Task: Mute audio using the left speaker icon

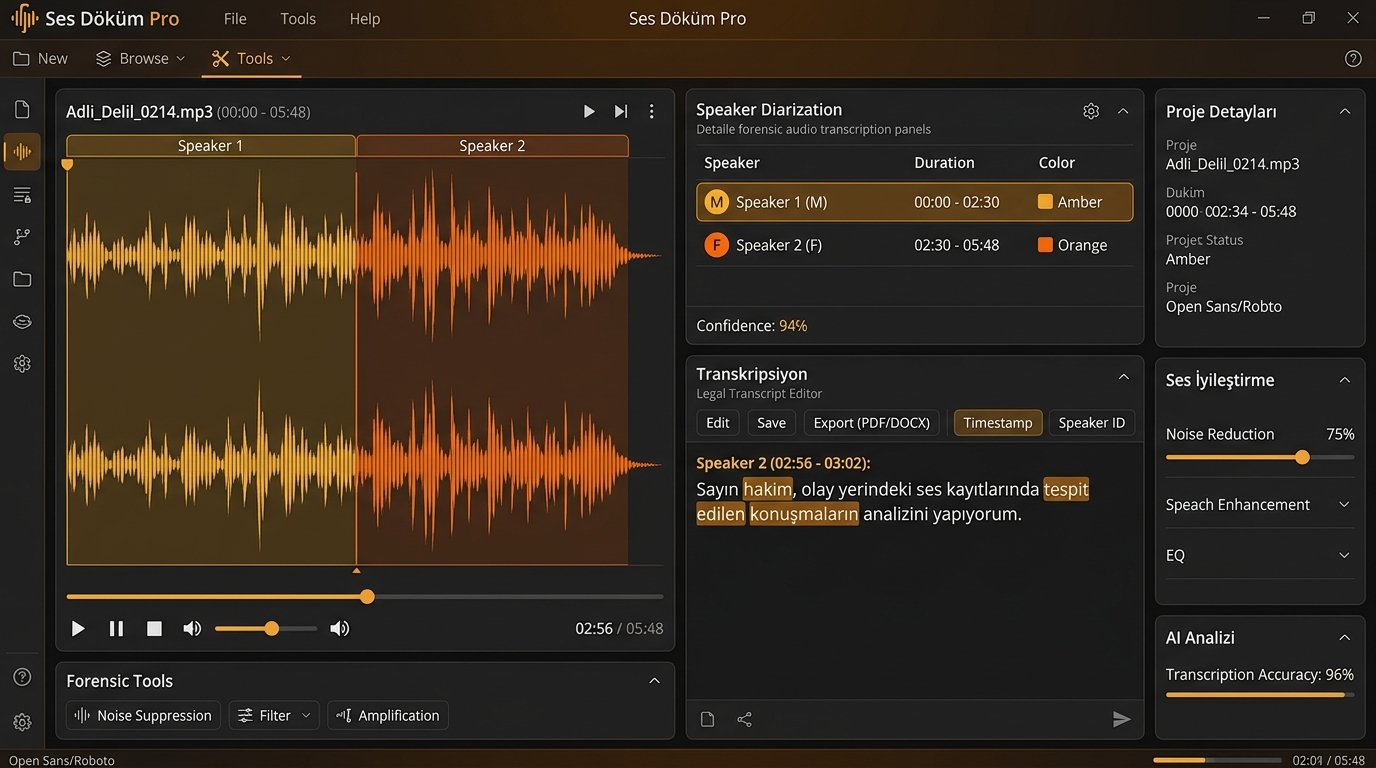Action: (192, 629)
